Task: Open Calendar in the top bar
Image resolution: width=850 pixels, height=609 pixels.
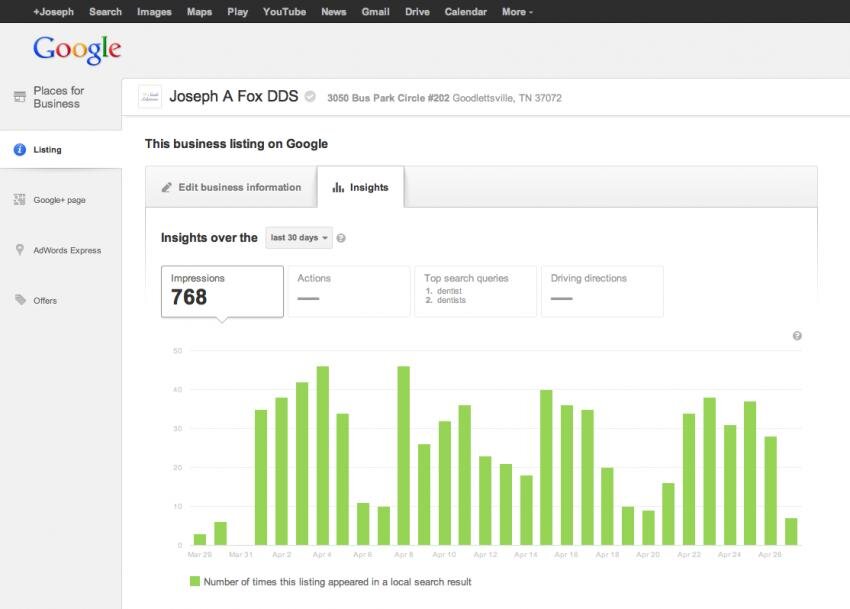Action: coord(465,11)
